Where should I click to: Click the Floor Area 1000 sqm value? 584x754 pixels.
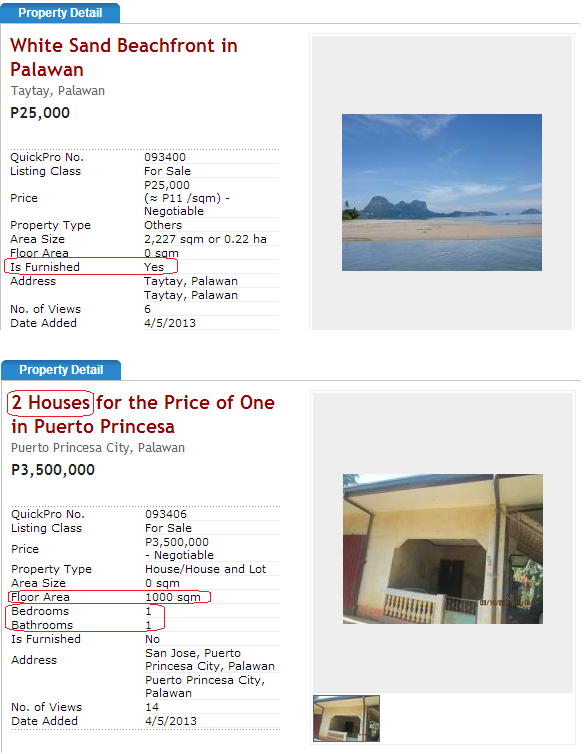pyautogui.click(x=173, y=597)
